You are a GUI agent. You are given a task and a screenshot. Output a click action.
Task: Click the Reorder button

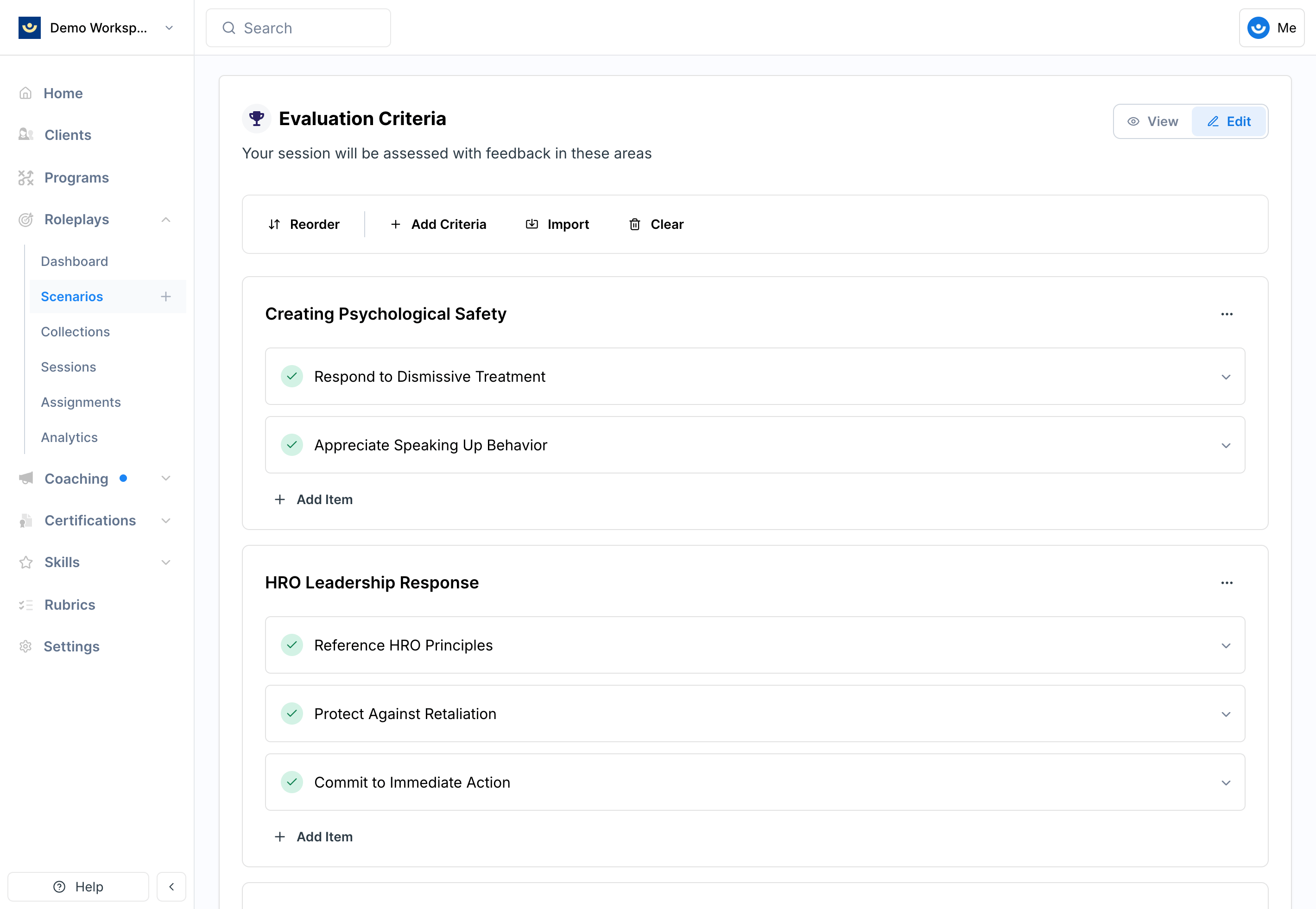pyautogui.click(x=304, y=224)
